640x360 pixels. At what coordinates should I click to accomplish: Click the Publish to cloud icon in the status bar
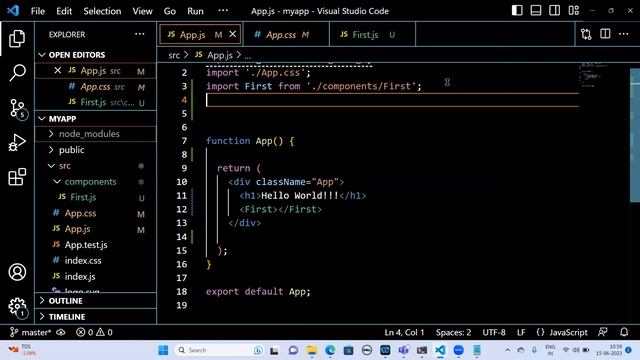click(61, 332)
